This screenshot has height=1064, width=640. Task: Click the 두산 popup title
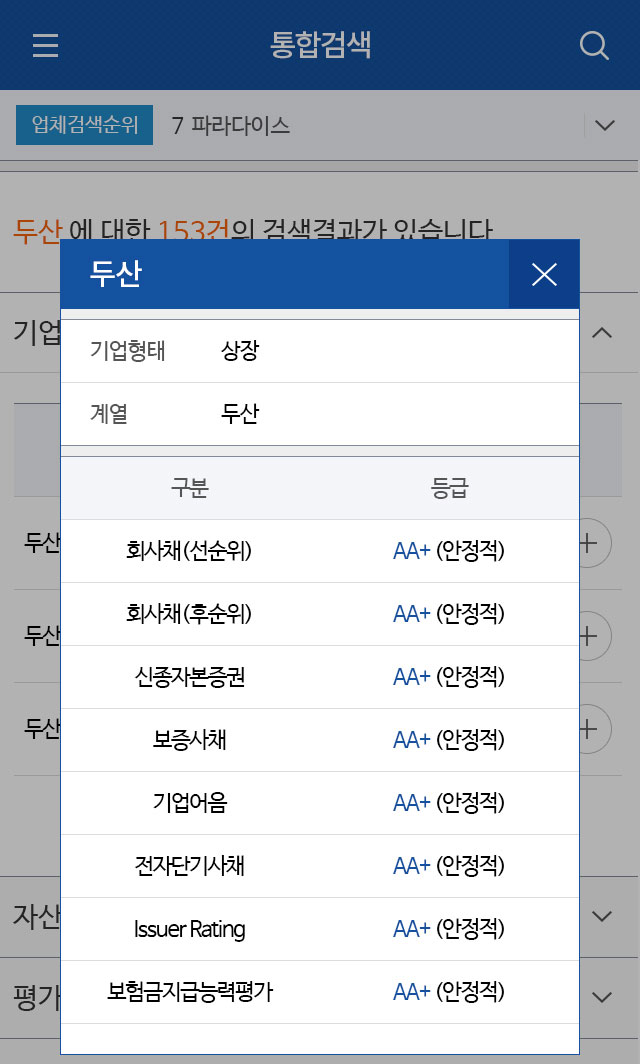click(115, 273)
